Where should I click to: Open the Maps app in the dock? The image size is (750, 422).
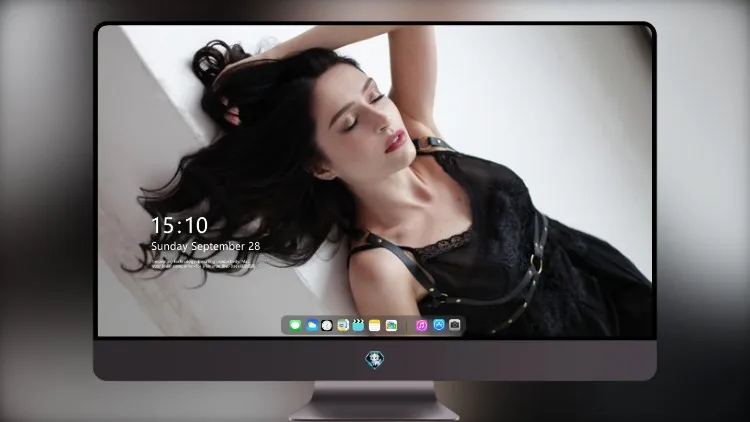click(342, 326)
